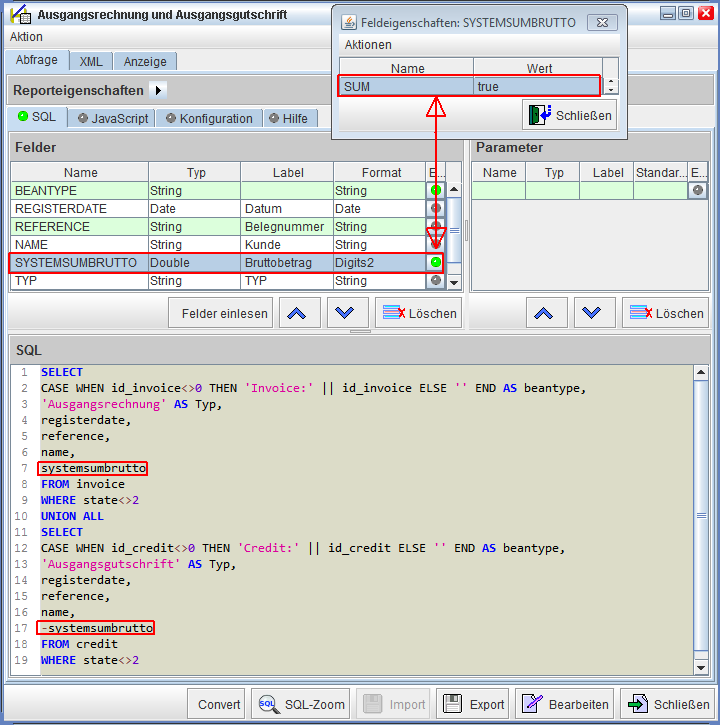Image resolution: width=720 pixels, height=725 pixels.
Task: Expand Reporteigenschaften with the arrow button
Action: pyautogui.click(x=158, y=90)
